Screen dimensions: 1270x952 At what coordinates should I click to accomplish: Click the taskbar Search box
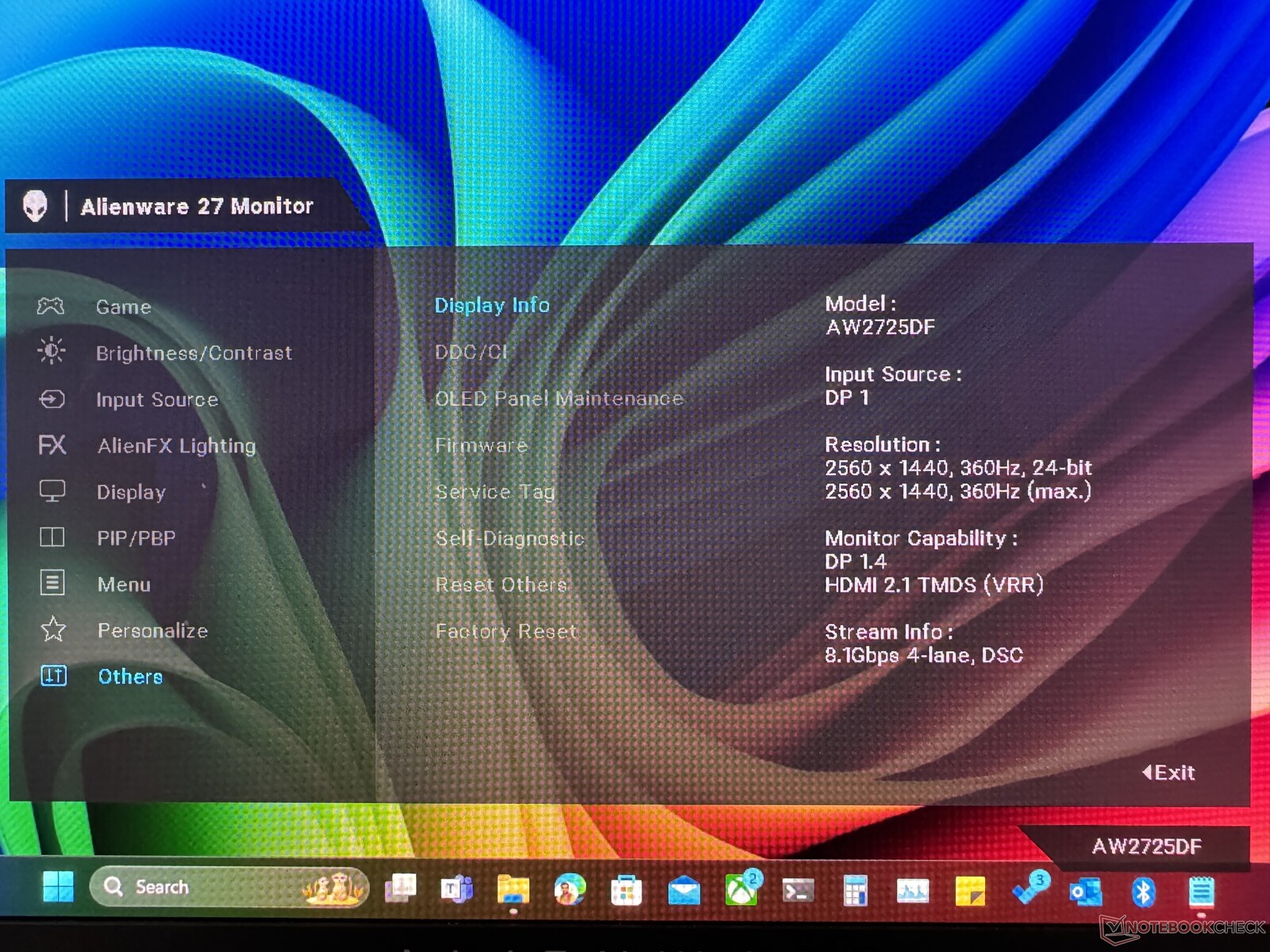[x=229, y=887]
